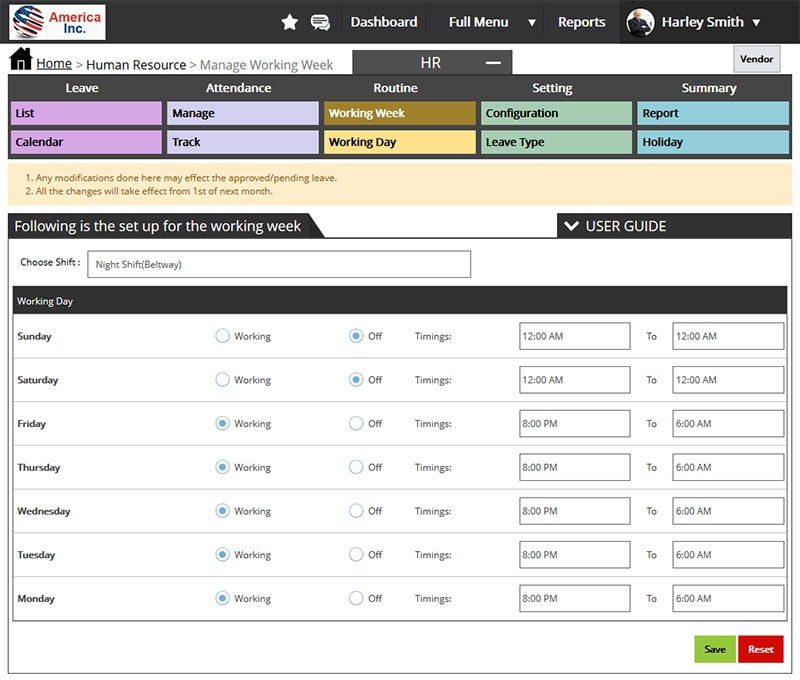800x680 pixels.
Task: Select Off for Sunday
Action: coord(356,336)
